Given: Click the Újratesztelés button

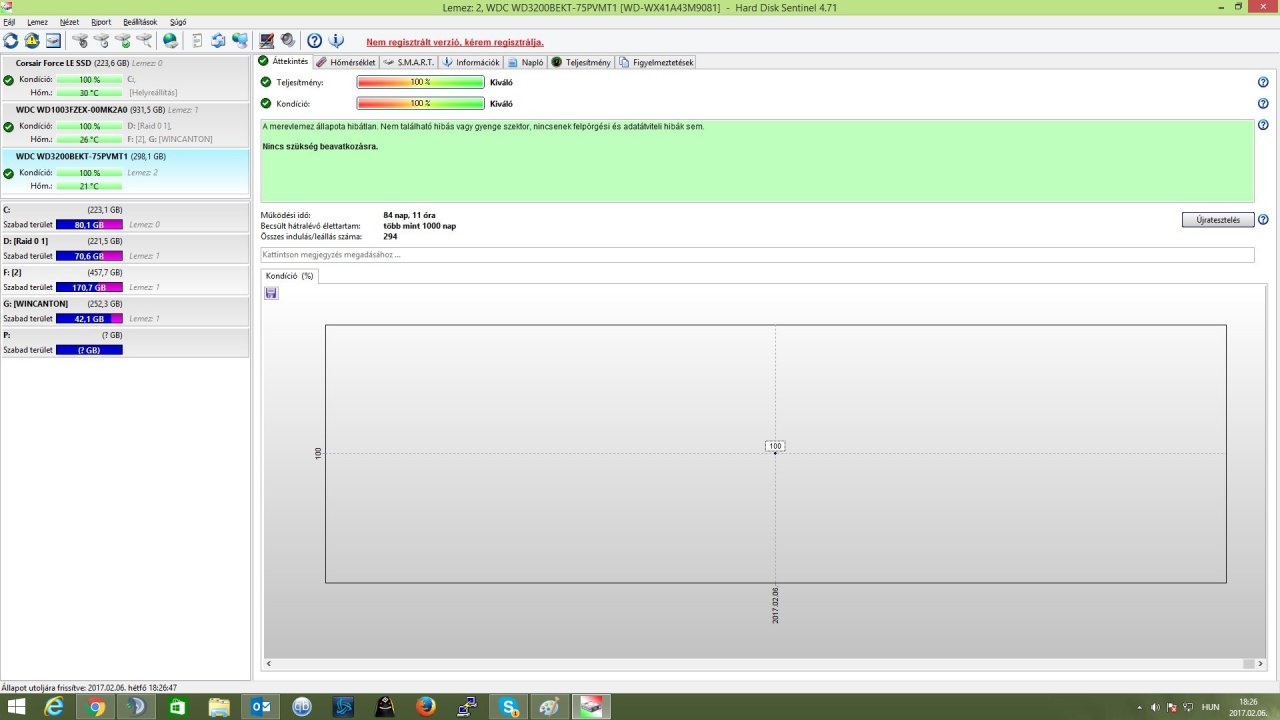Looking at the screenshot, I should (1218, 220).
